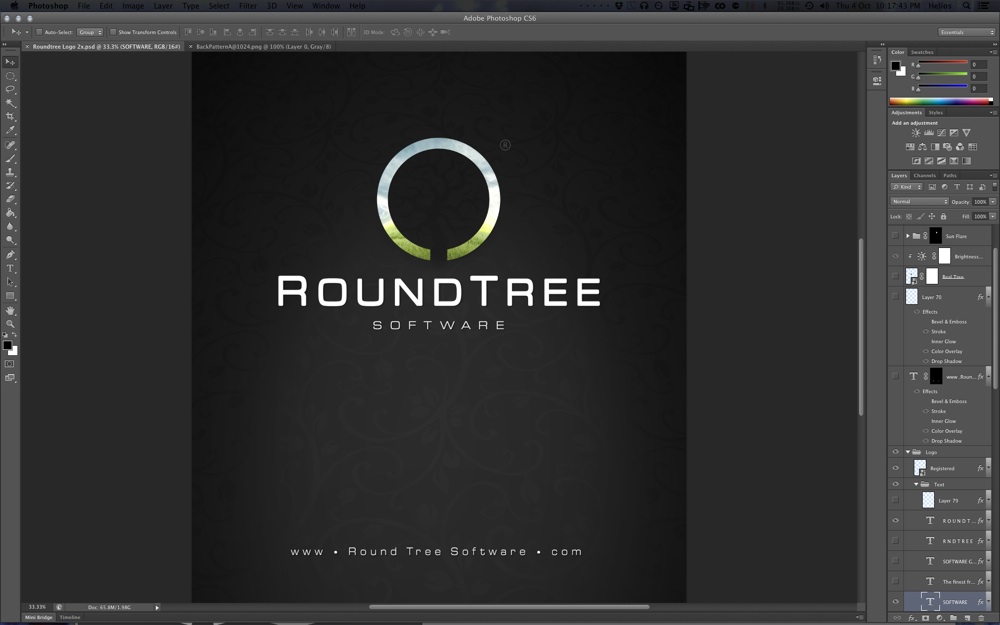Click the color spectrum ramp bar

[940, 101]
